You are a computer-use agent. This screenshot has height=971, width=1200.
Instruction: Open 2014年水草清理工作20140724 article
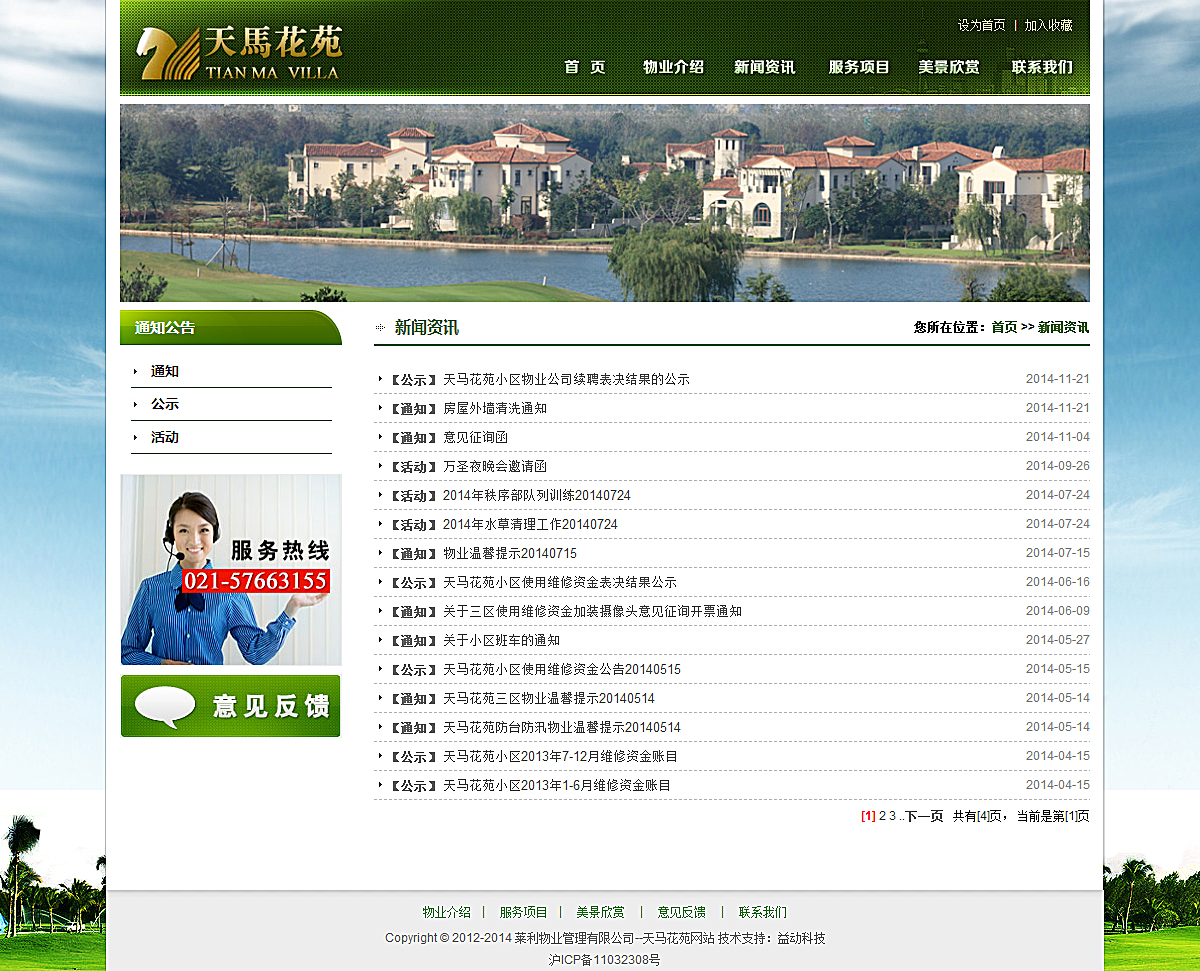coord(530,525)
